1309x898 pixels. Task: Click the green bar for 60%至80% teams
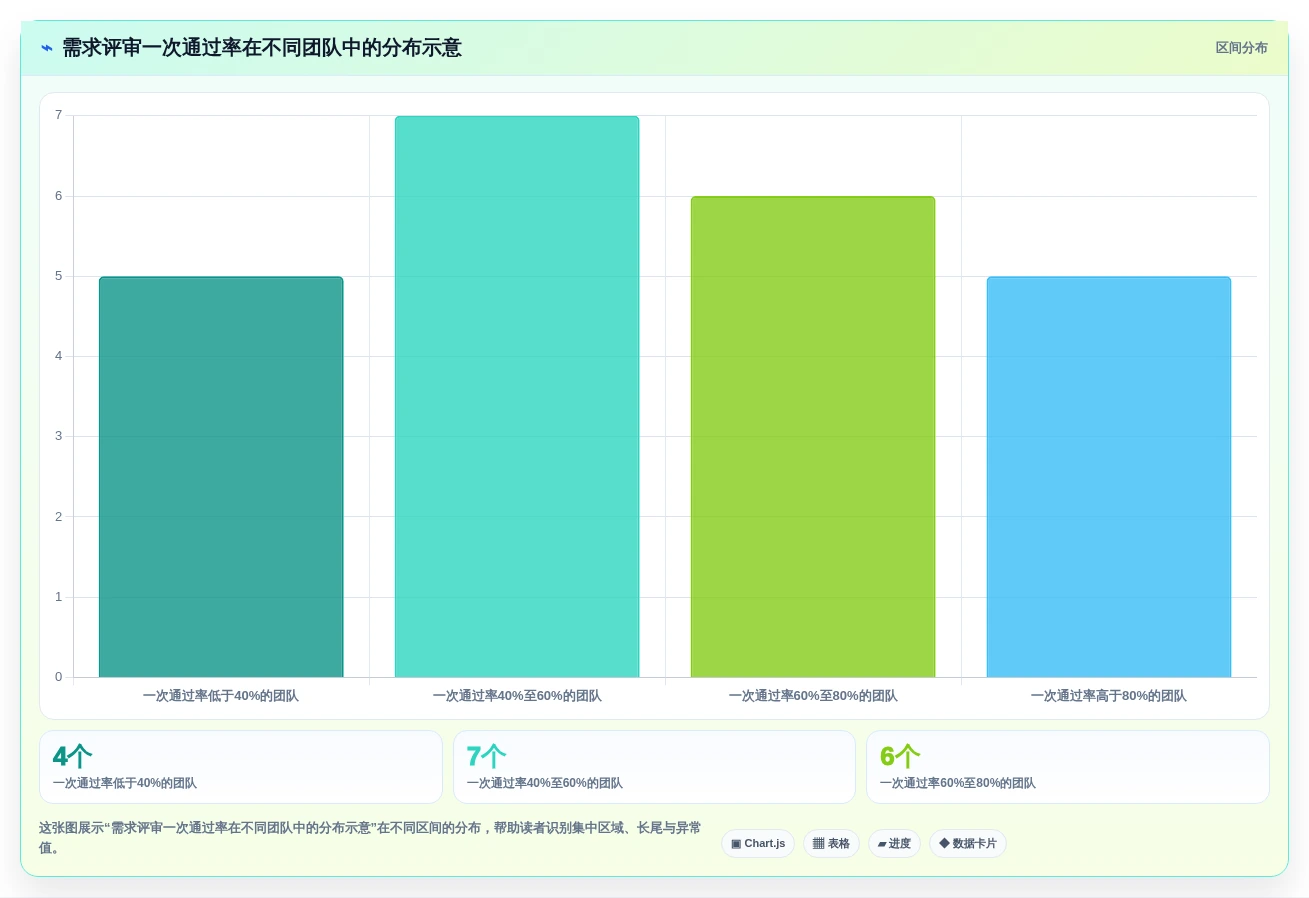pyautogui.click(x=813, y=437)
